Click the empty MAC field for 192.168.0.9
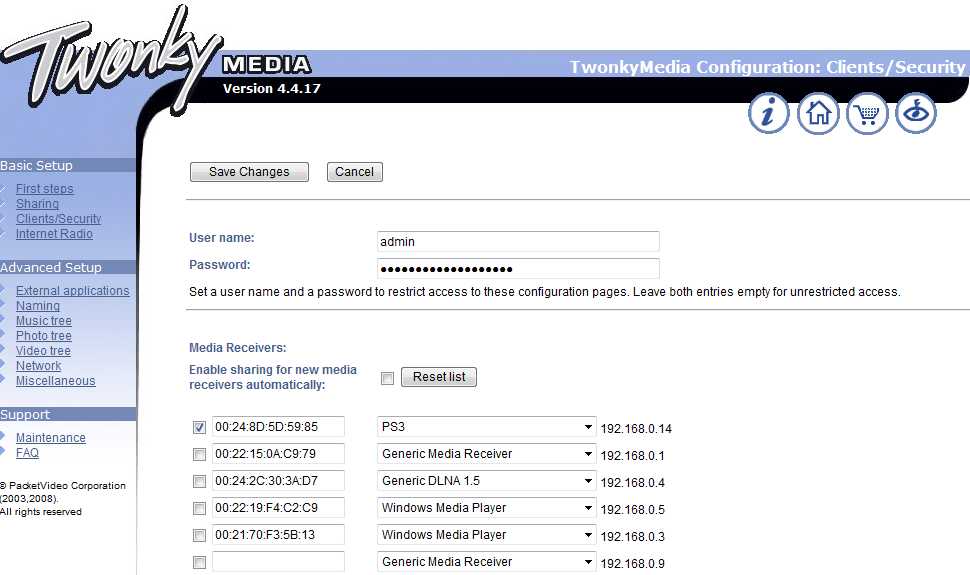Viewport: 970px width, 575px height. coord(278,561)
